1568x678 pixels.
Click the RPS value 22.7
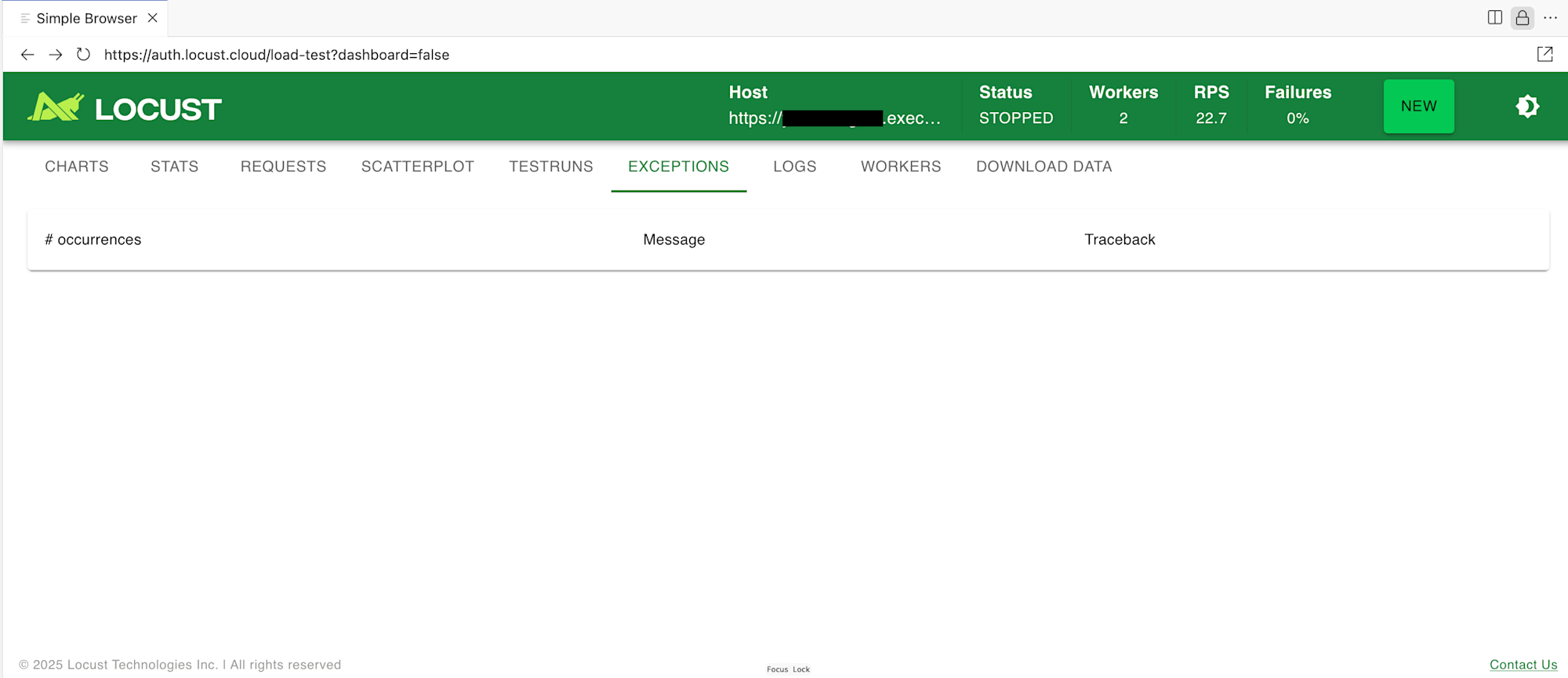pos(1211,118)
